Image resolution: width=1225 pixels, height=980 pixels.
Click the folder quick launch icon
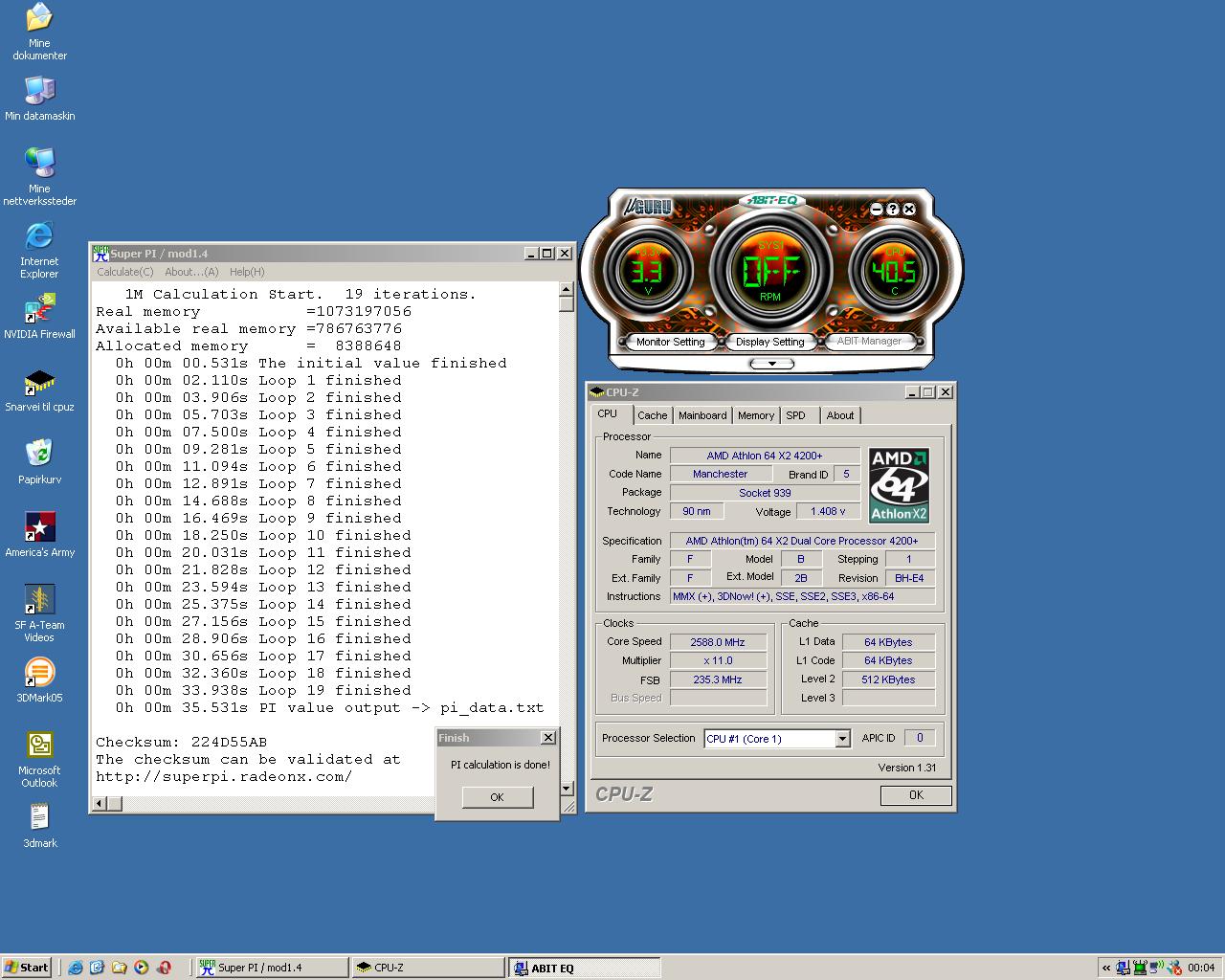point(119,968)
